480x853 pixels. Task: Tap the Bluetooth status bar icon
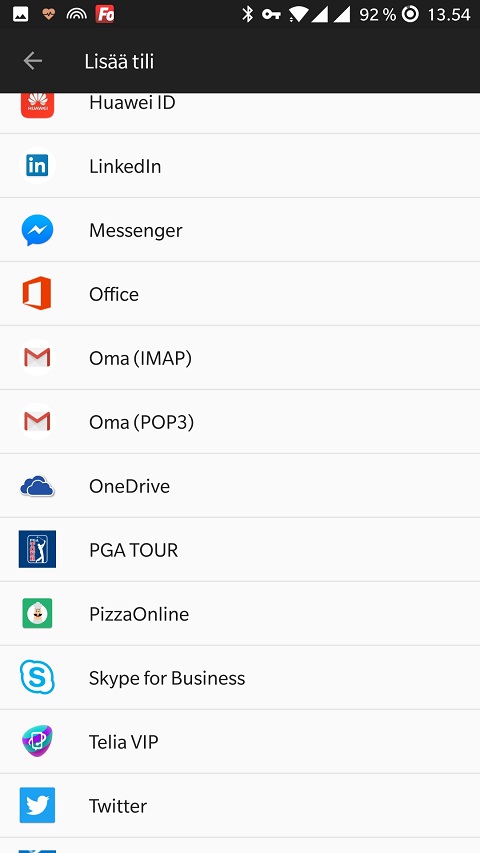[x=248, y=14]
